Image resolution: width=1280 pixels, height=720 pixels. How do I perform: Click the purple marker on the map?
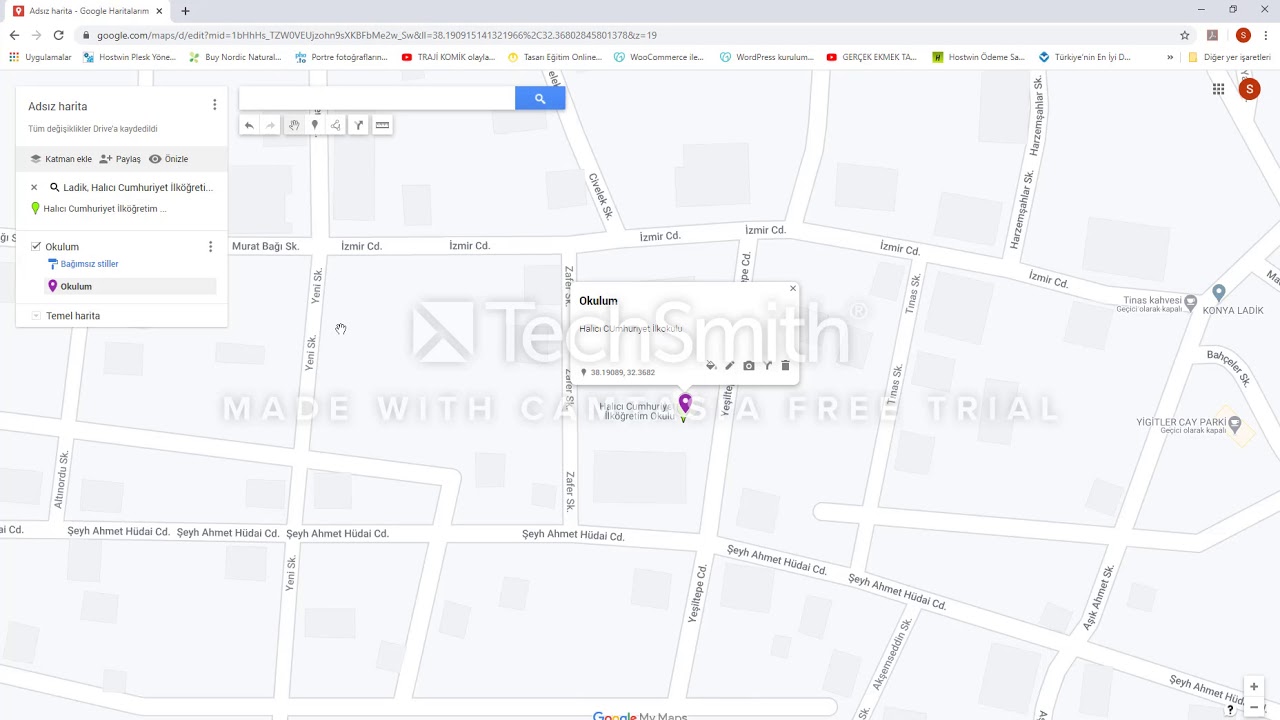coord(685,403)
